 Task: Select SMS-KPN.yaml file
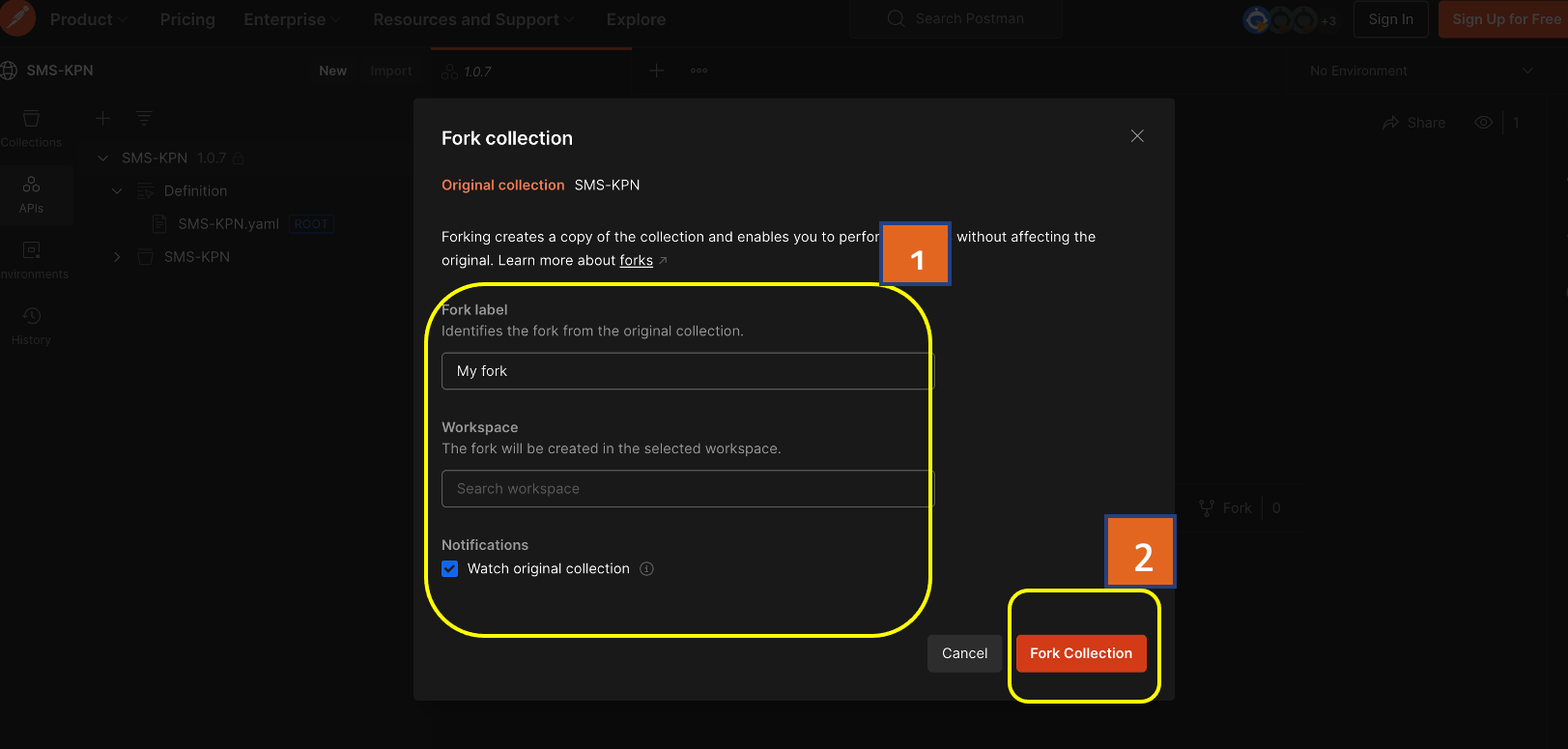228,223
